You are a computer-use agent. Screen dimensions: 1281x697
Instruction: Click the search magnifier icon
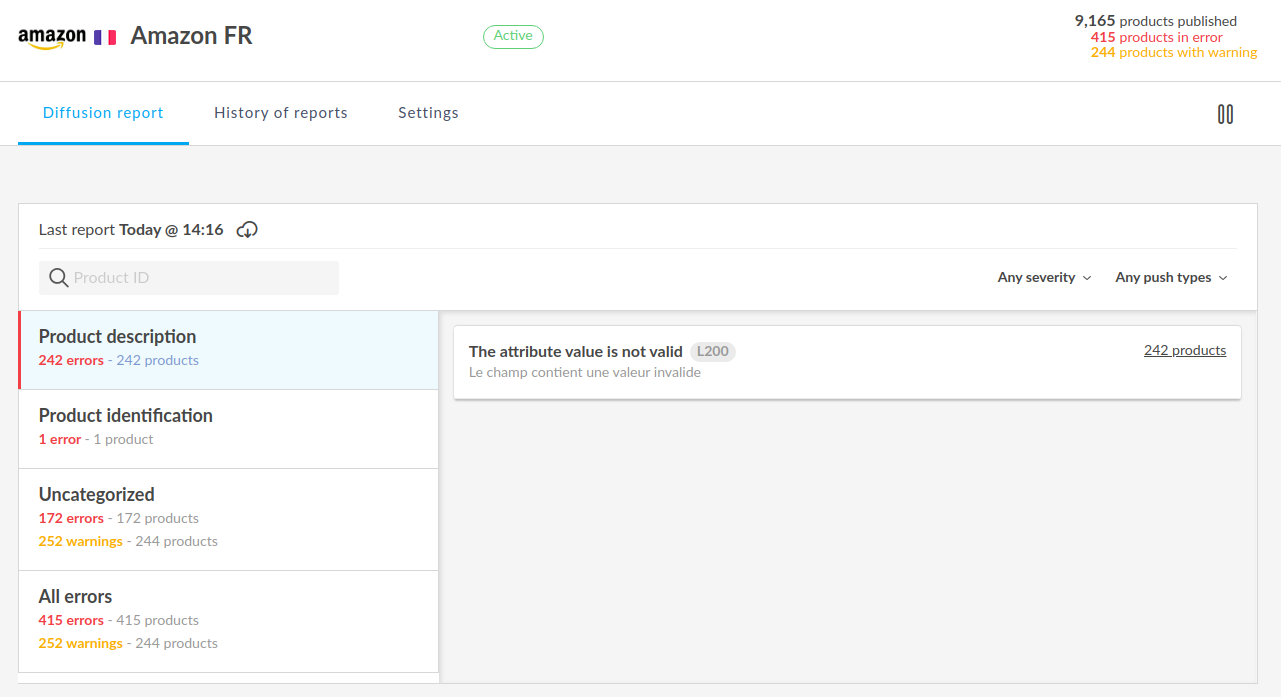58,278
